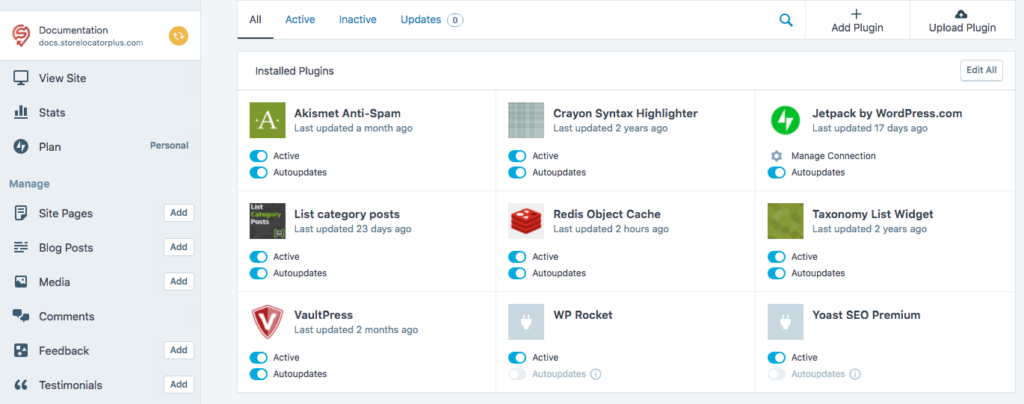
Task: Switch to the Inactive plugins tab
Action: point(357,19)
